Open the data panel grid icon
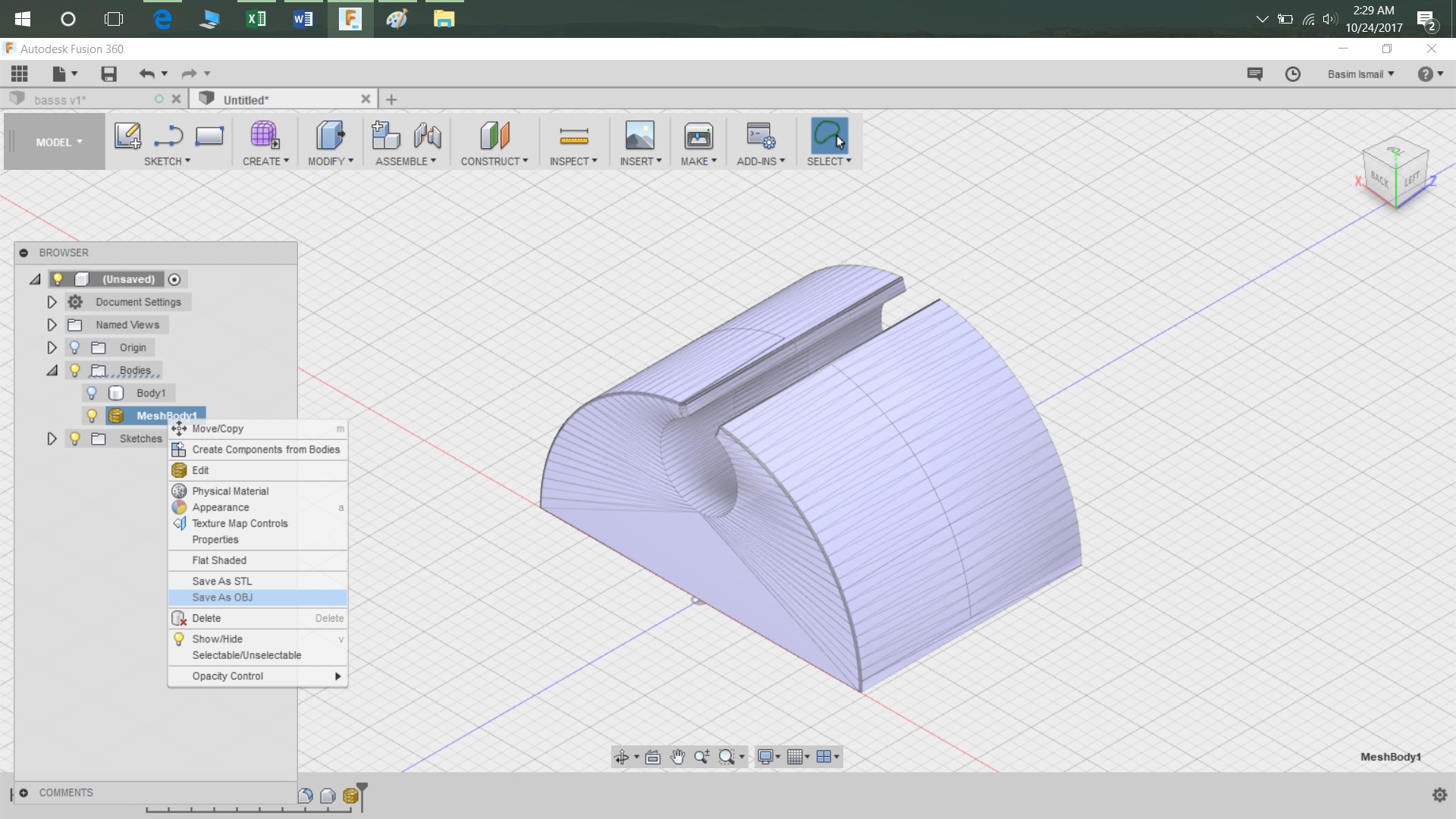 click(x=20, y=74)
